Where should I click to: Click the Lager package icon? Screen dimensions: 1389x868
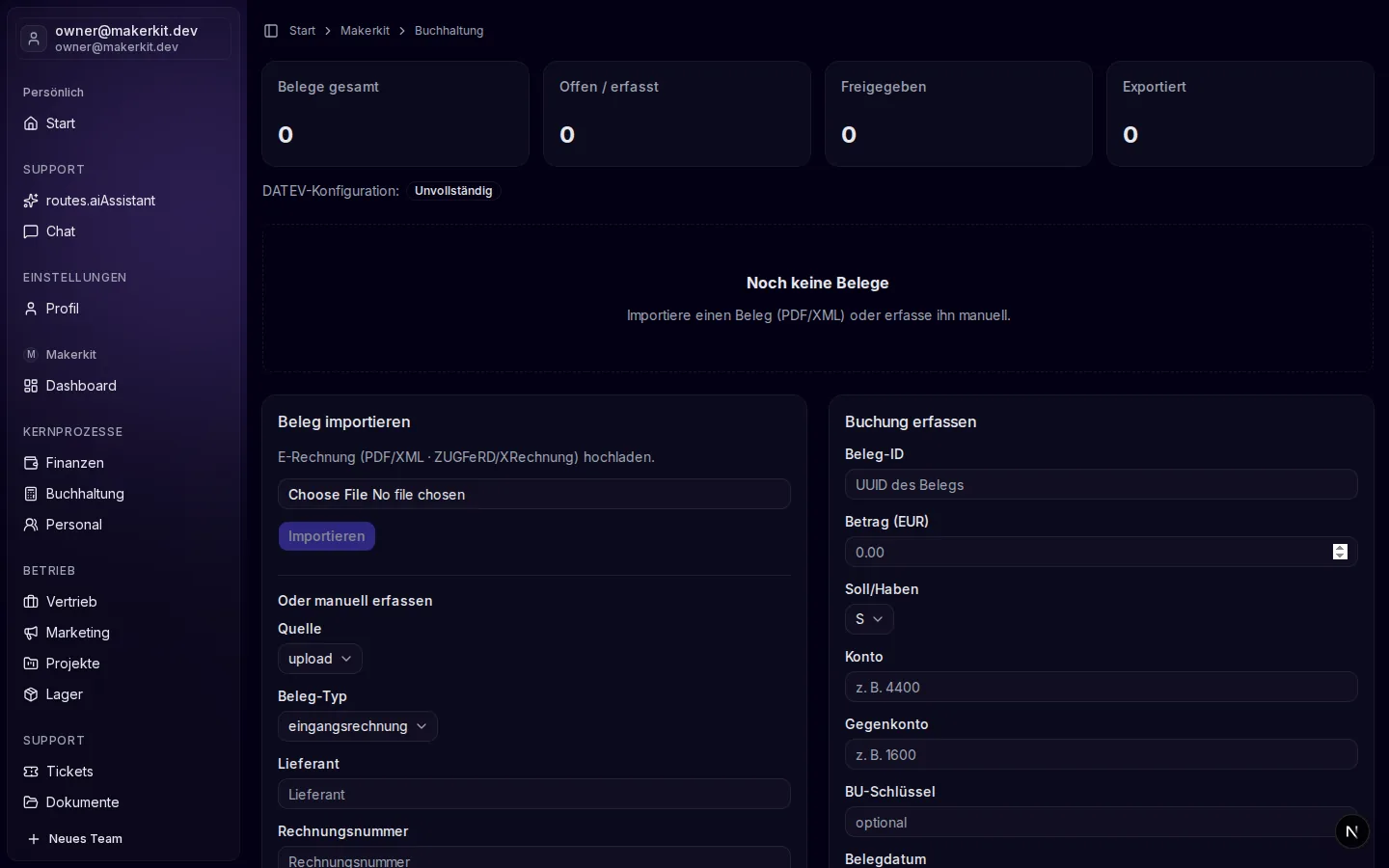pyautogui.click(x=31, y=694)
